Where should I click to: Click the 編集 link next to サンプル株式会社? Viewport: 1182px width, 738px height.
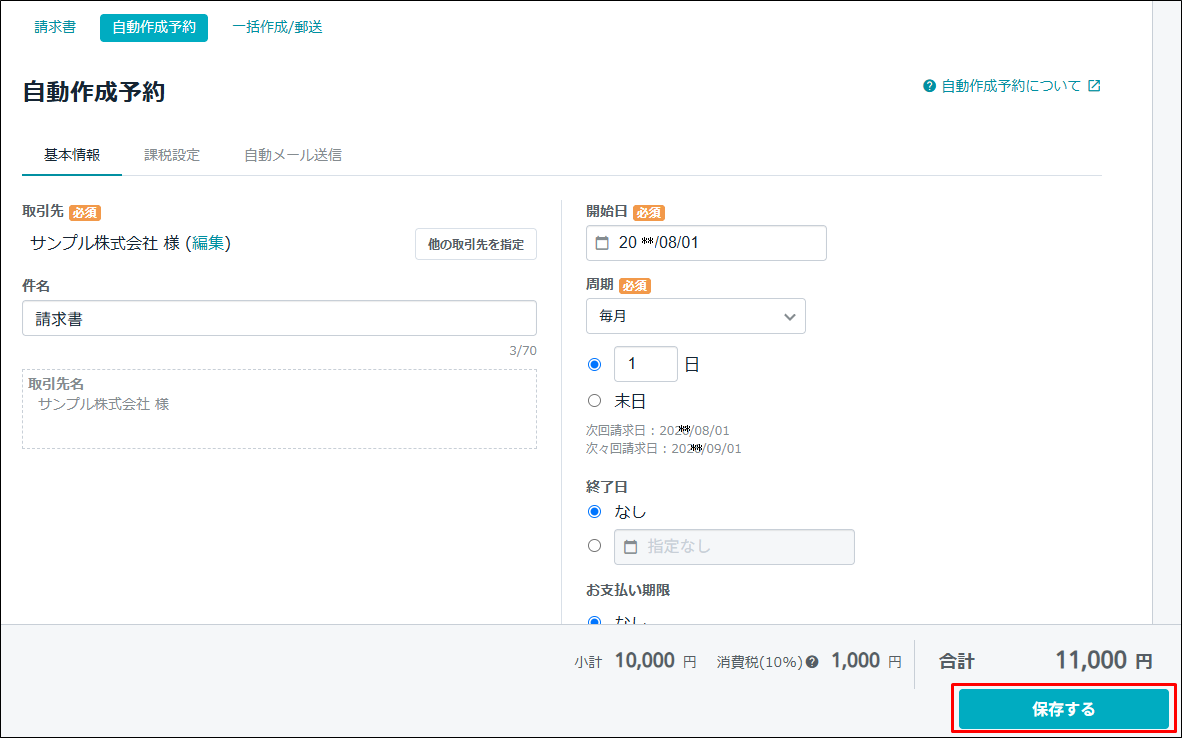tap(208, 243)
